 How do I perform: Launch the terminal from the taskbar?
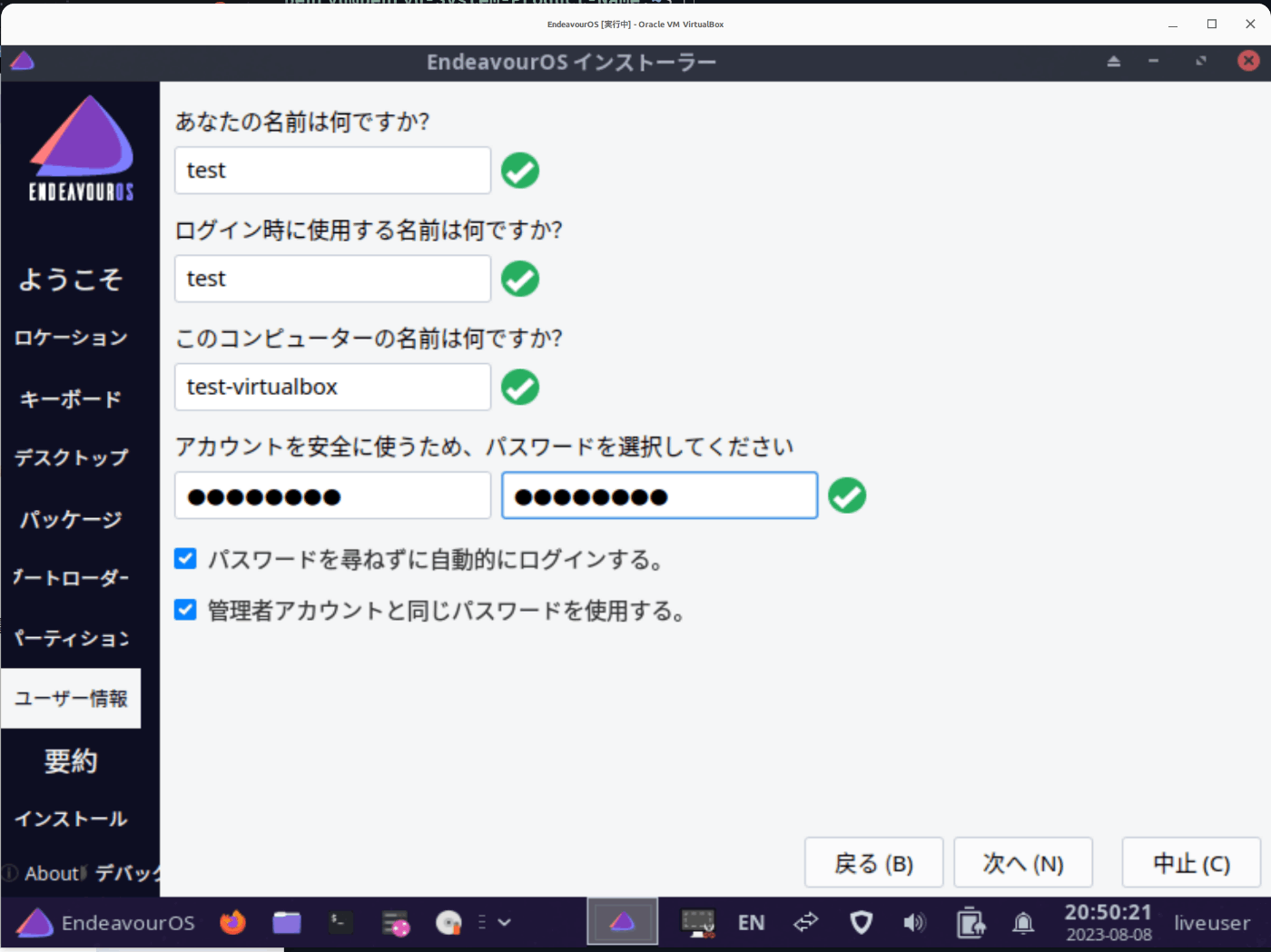tap(340, 923)
